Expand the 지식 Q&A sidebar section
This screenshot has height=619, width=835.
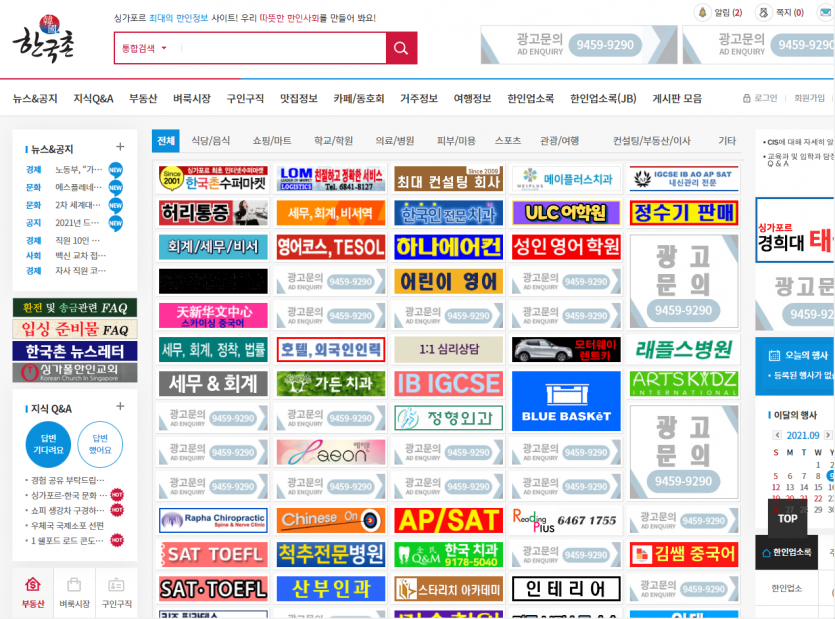pyautogui.click(x=120, y=407)
